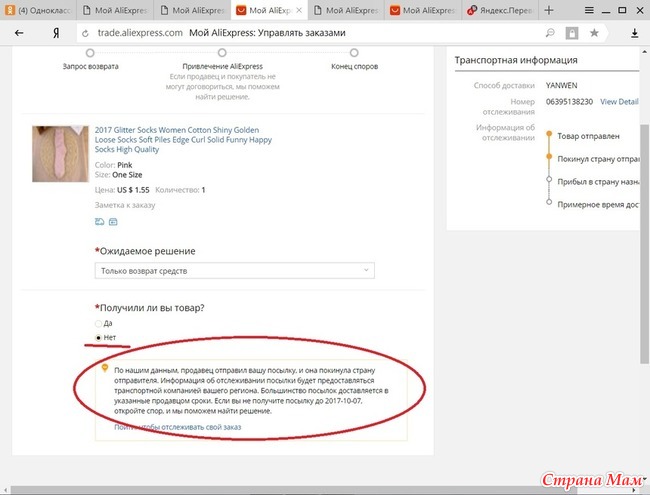Click the Yandex 'Я' home icon

[58, 33]
